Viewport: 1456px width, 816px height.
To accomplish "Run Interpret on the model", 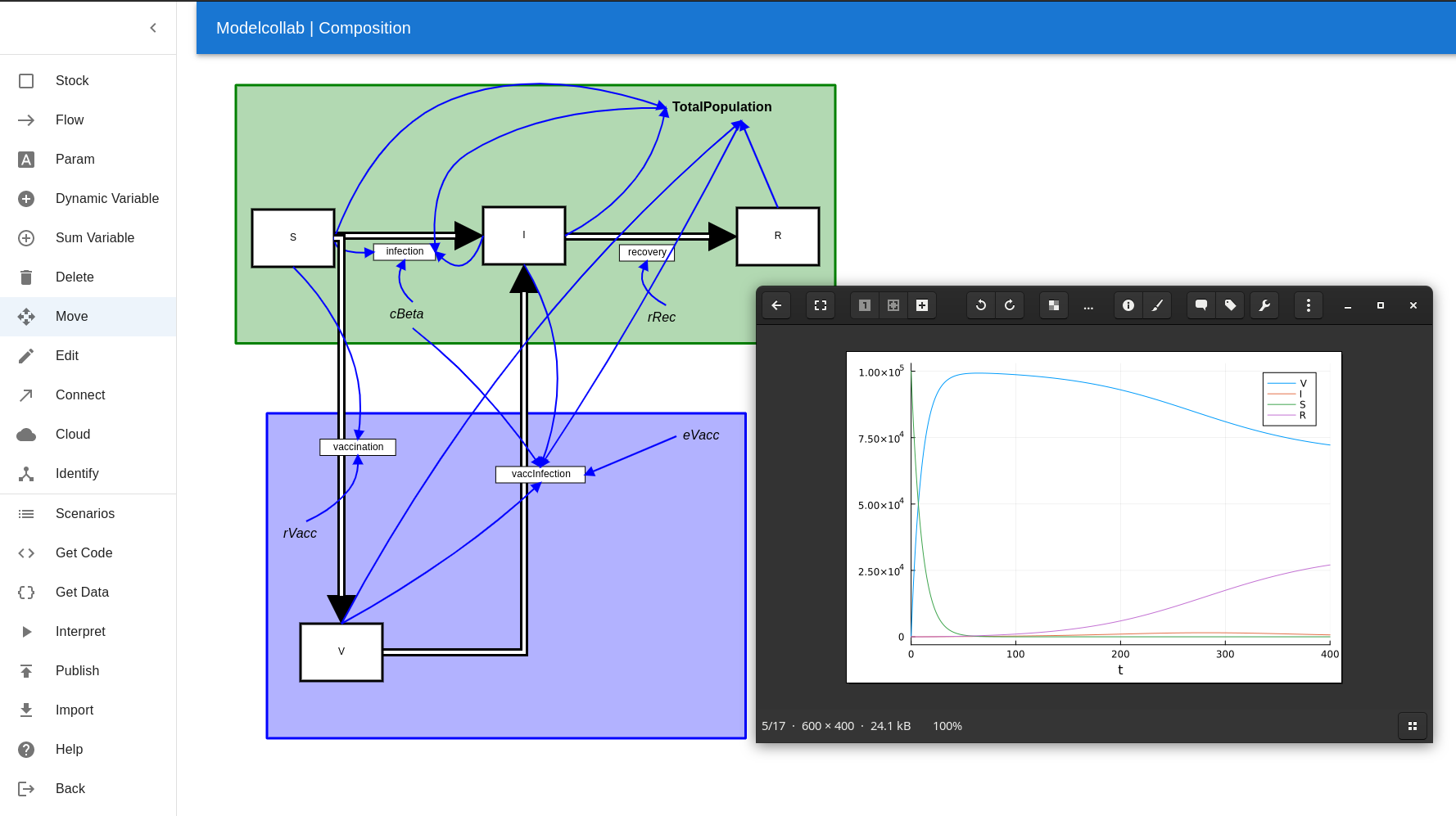I will pyautogui.click(x=80, y=631).
